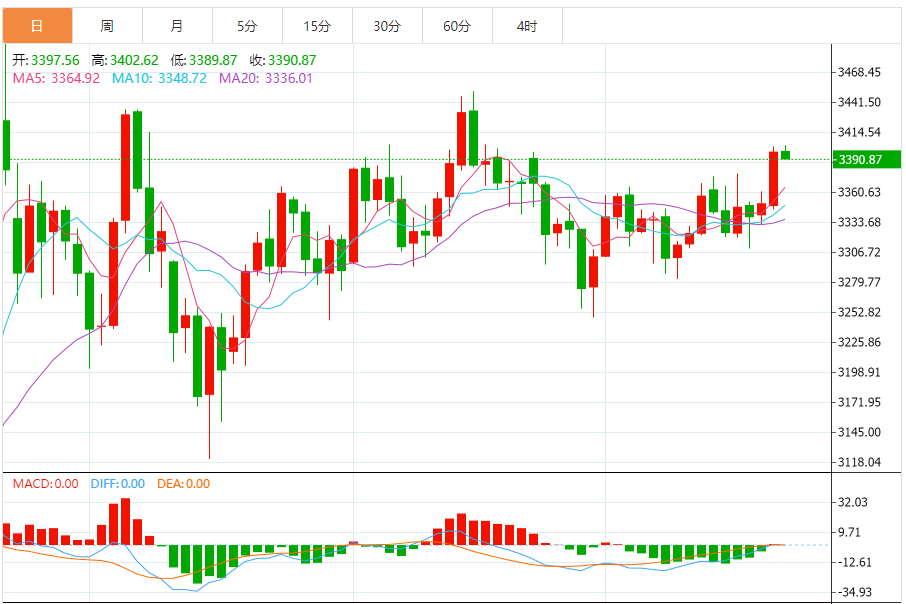This screenshot has height=604, width=906.
Task: Click the MA10 indicator label
Action: point(159,78)
